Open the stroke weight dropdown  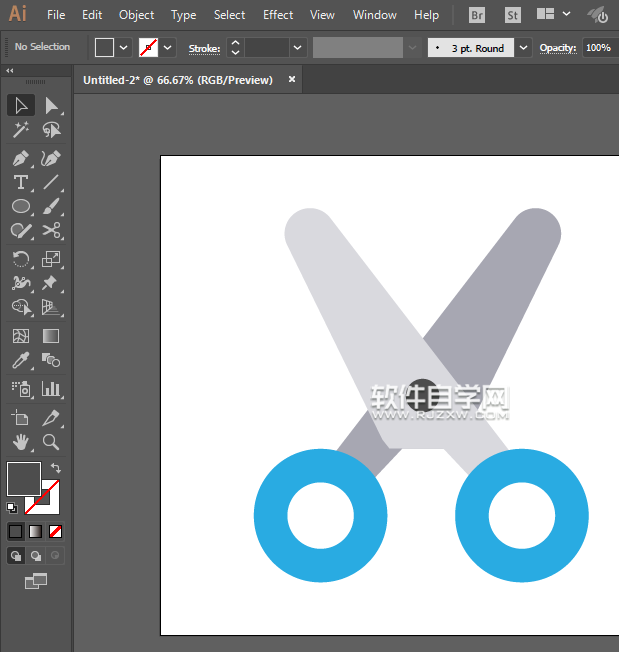click(x=297, y=47)
